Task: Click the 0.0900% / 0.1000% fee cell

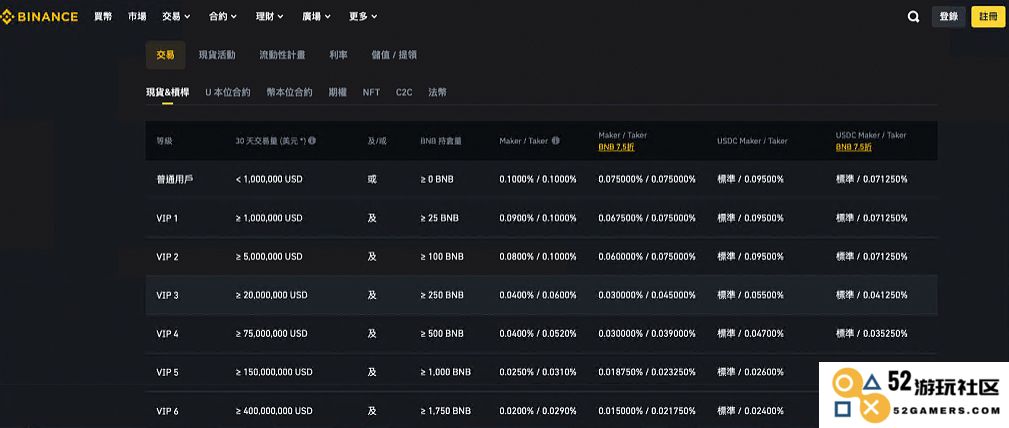Action: (538, 218)
